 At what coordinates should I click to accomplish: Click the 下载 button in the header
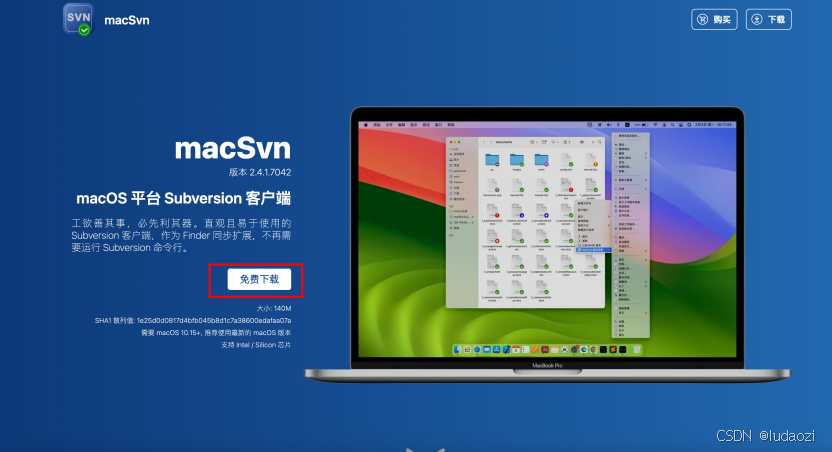769,20
